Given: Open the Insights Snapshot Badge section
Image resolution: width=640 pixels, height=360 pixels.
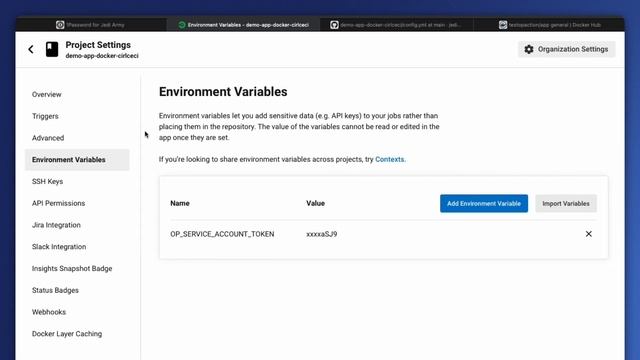Looking at the screenshot, I should pos(72,269).
